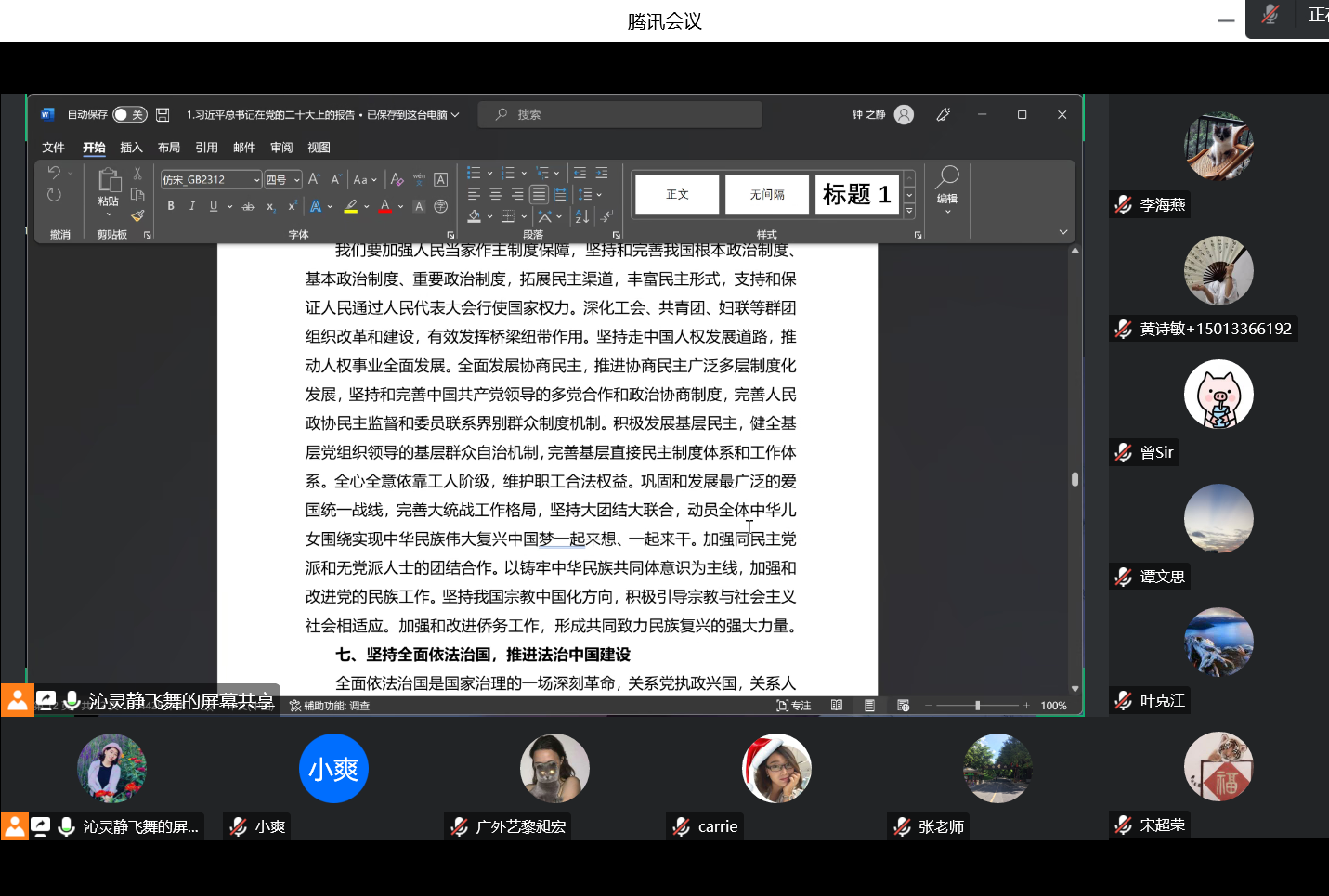
Task: Apply the red font color swatch
Action: (385, 206)
